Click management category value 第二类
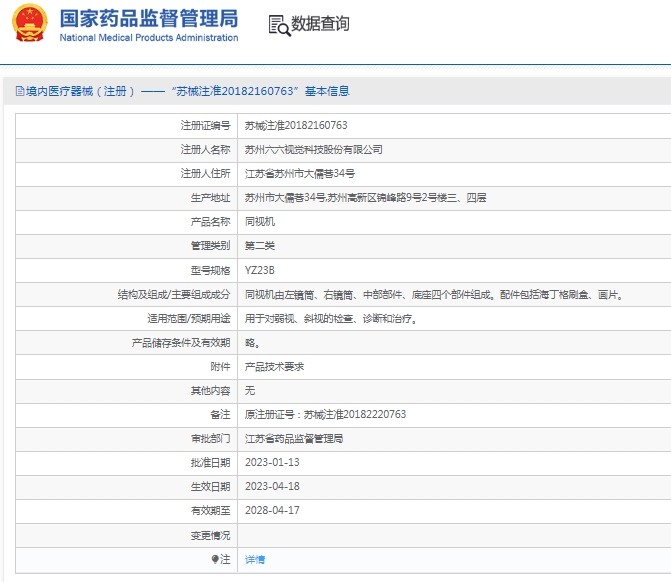Image resolution: width=671 pixels, height=582 pixels. click(260, 245)
